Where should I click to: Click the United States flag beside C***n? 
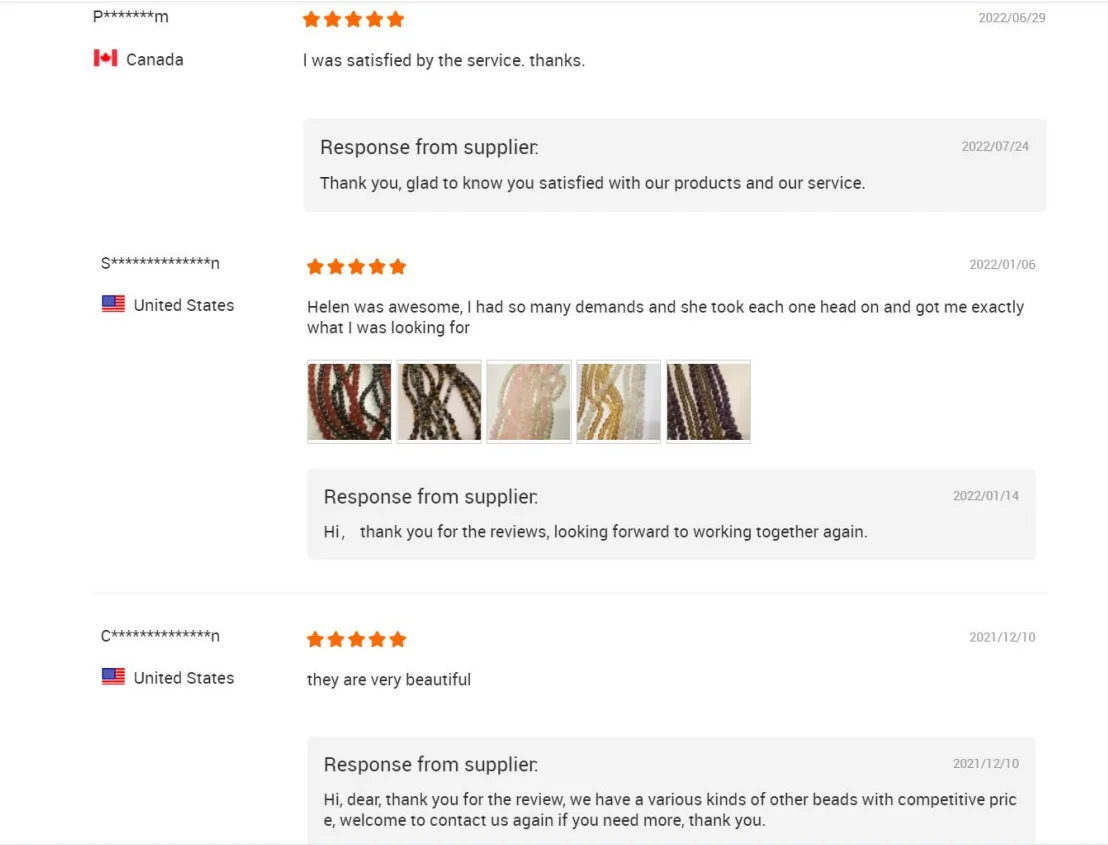coord(113,676)
